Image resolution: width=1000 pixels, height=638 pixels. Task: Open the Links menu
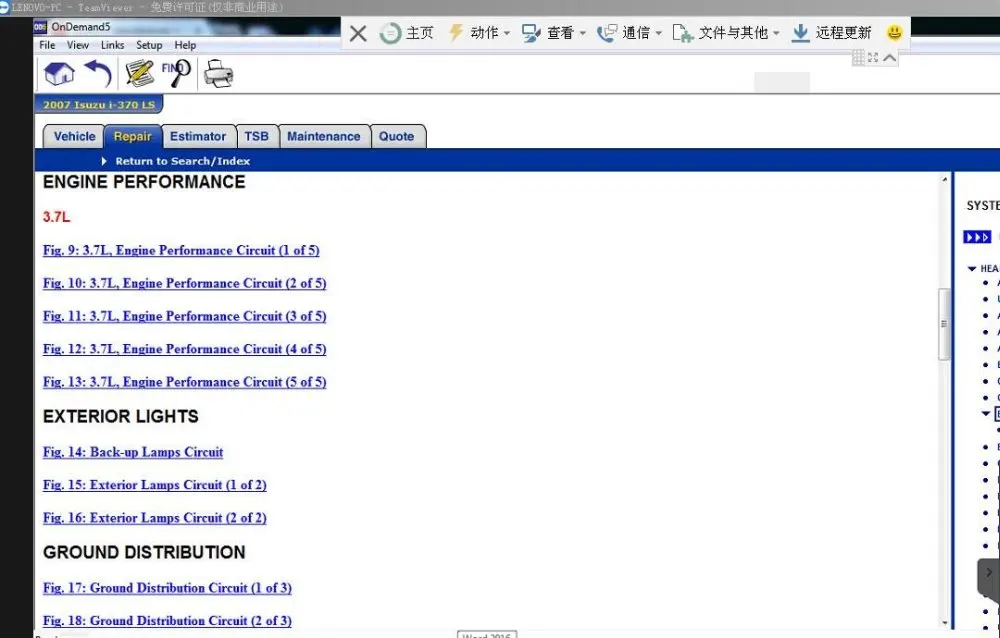(112, 45)
